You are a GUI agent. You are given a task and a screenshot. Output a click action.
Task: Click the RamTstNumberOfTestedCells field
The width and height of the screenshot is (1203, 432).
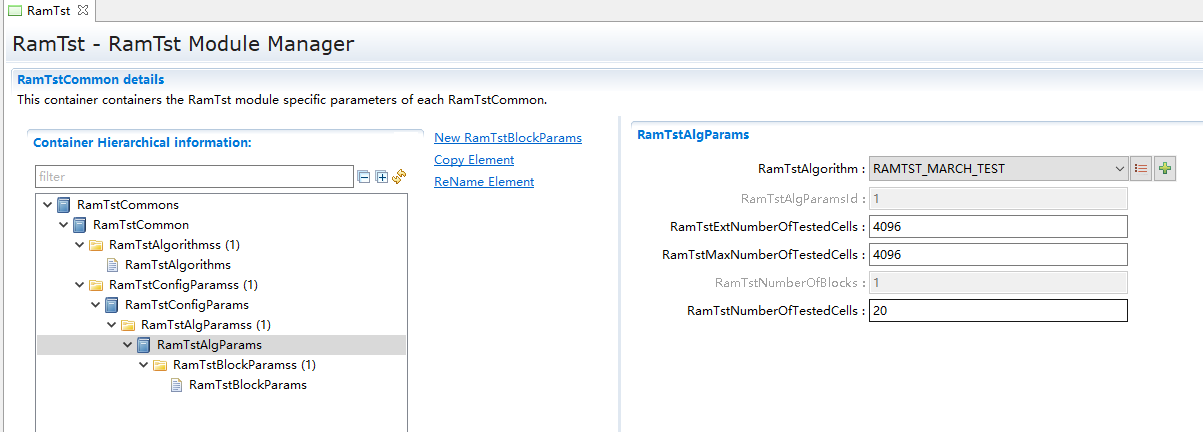pyautogui.click(x=997, y=311)
